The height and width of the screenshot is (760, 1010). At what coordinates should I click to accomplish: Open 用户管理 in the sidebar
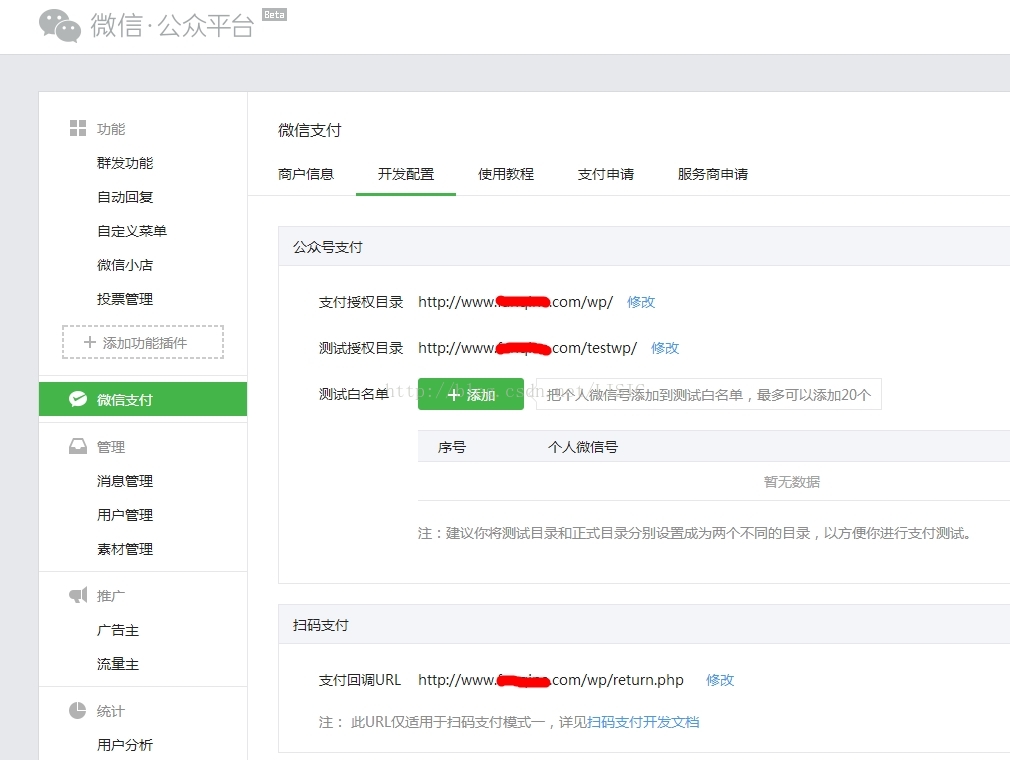[125, 515]
